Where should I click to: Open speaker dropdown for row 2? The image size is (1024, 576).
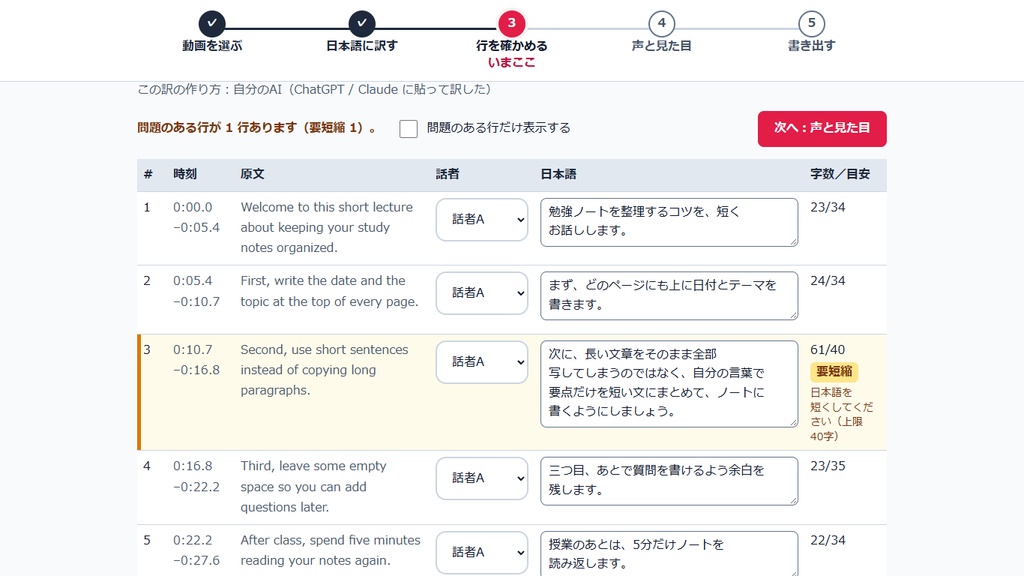pyautogui.click(x=482, y=293)
